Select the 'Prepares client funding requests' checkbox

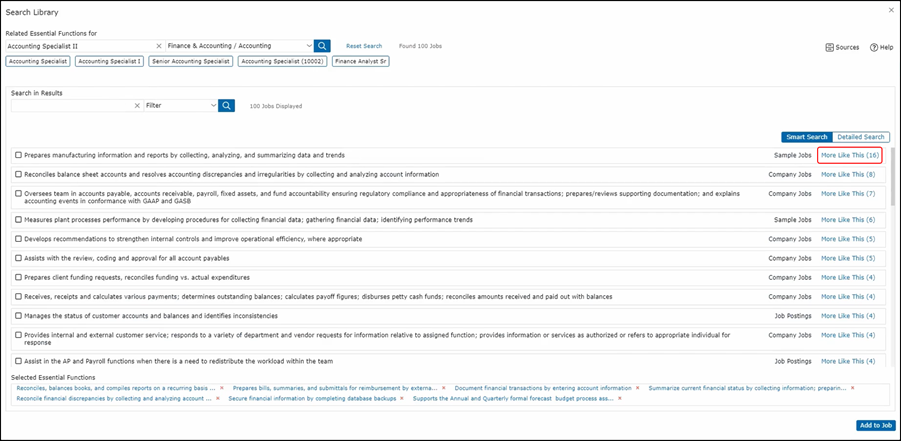pos(18,277)
